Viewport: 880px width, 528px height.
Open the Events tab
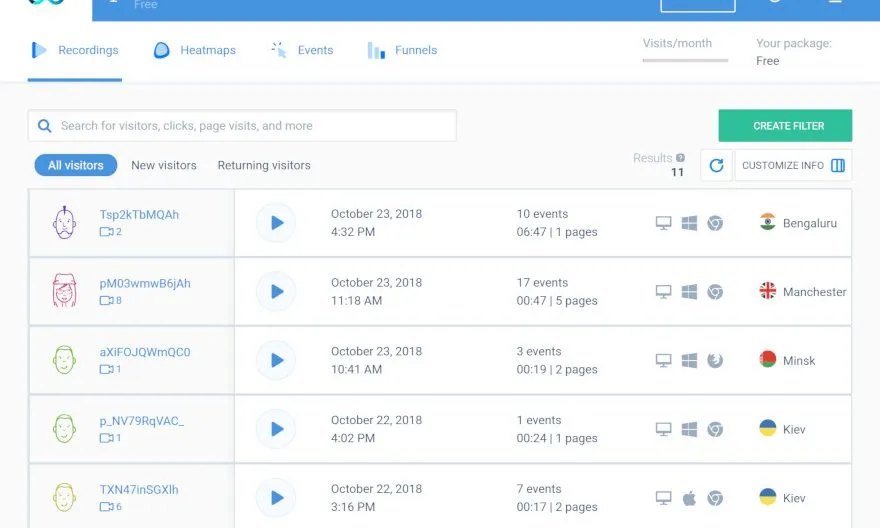(x=302, y=50)
